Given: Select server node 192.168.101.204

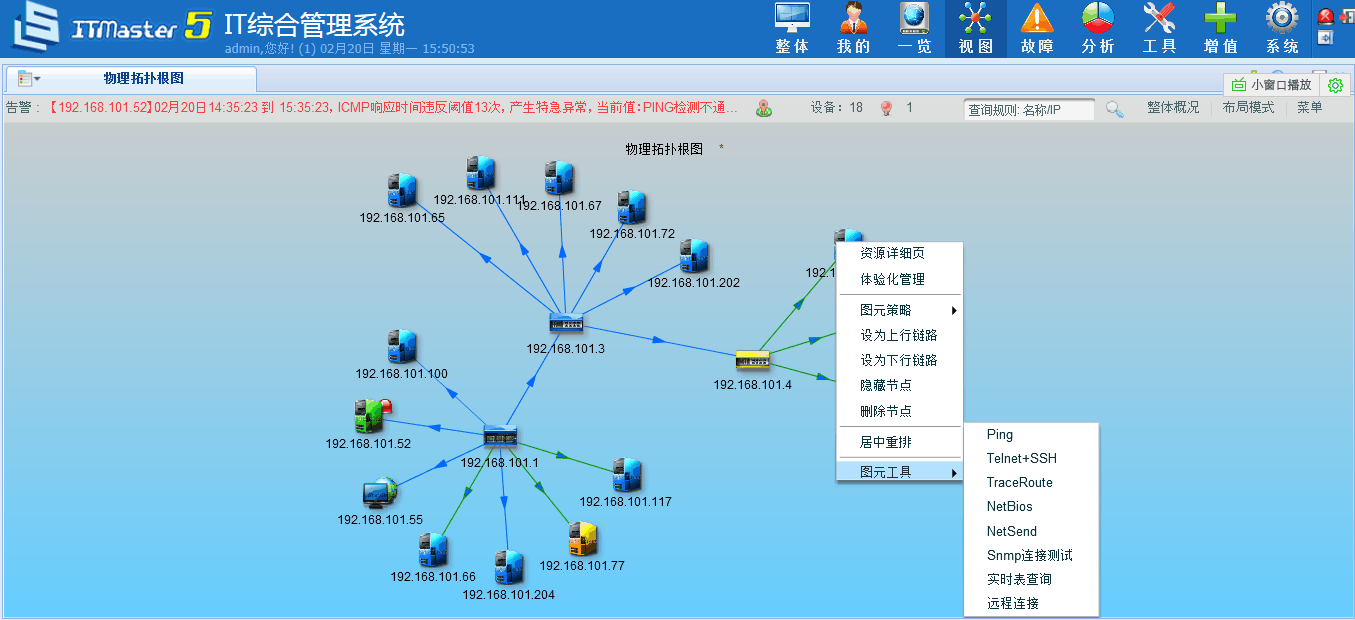Looking at the screenshot, I should (x=508, y=568).
